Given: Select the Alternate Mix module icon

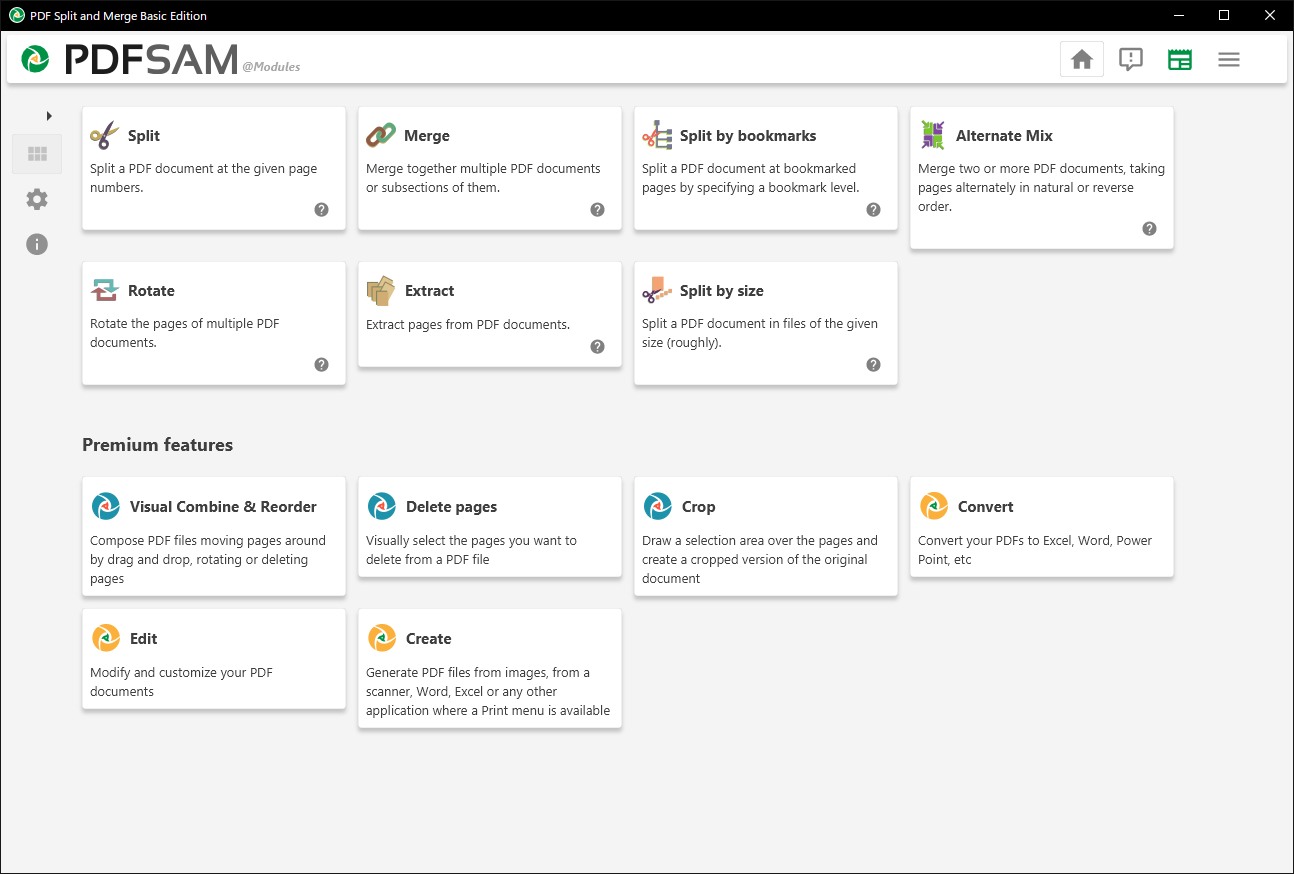Looking at the screenshot, I should click(933, 136).
